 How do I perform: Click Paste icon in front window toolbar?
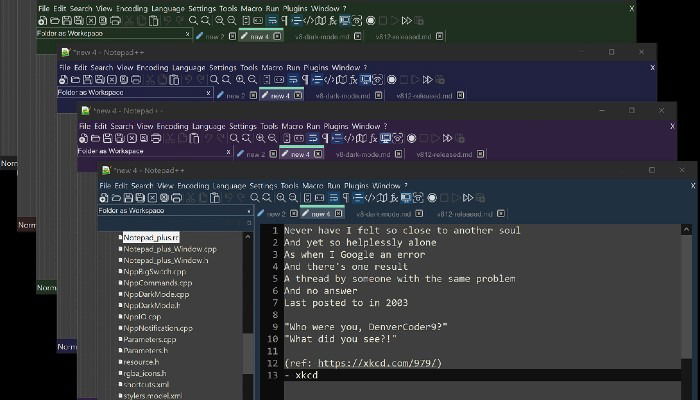[215, 198]
